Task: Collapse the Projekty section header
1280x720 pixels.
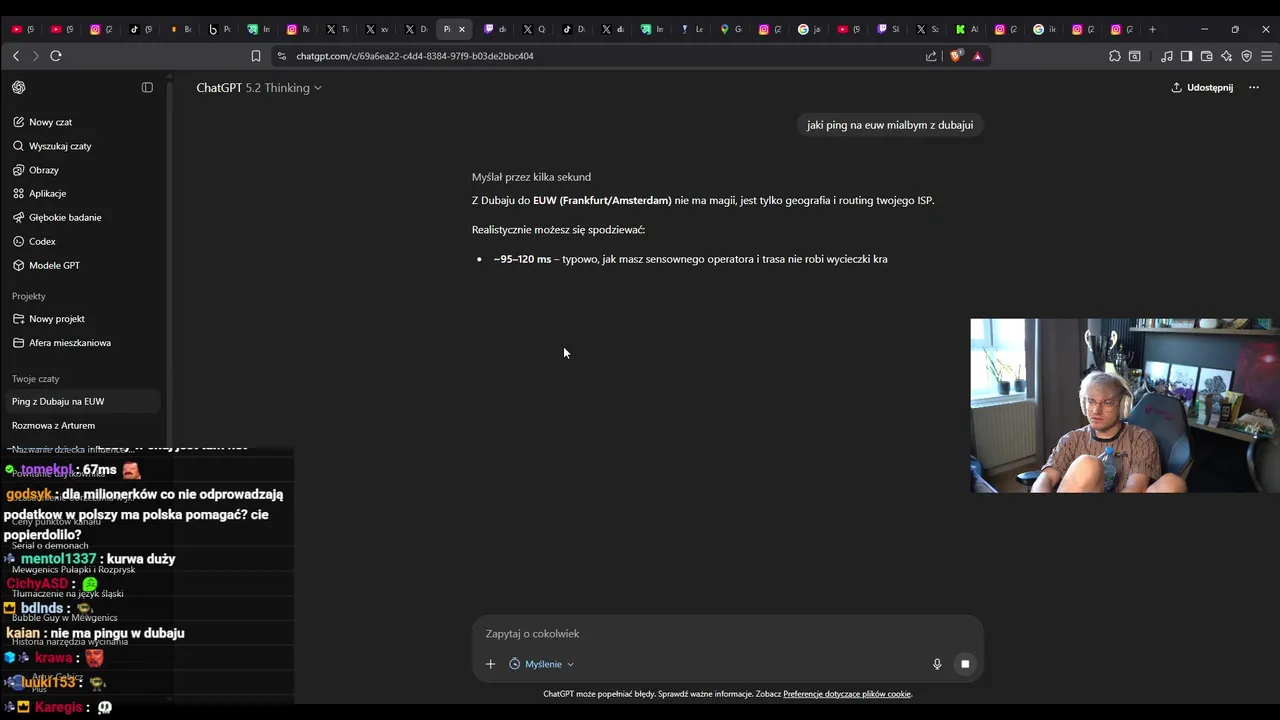Action: (x=29, y=297)
